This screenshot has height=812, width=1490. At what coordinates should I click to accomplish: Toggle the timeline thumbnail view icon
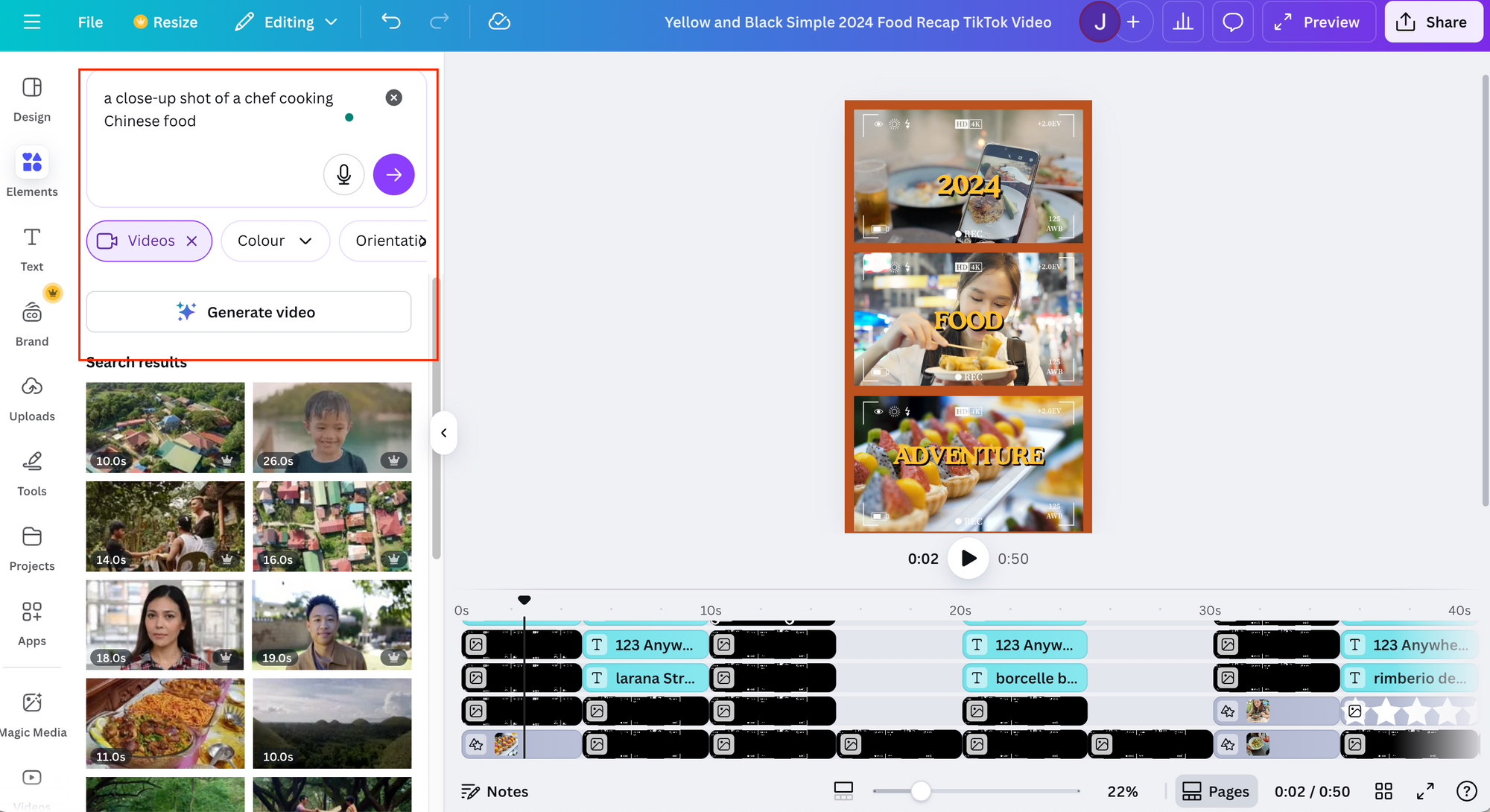(x=843, y=791)
